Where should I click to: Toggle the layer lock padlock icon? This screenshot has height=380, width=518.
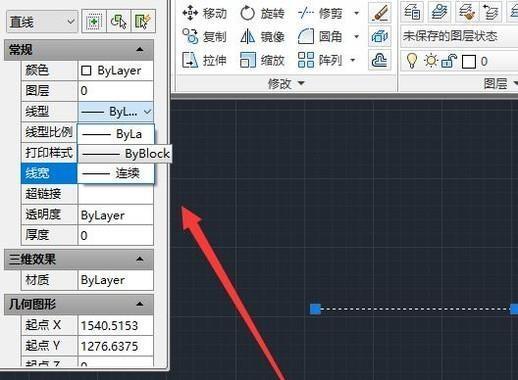449,61
